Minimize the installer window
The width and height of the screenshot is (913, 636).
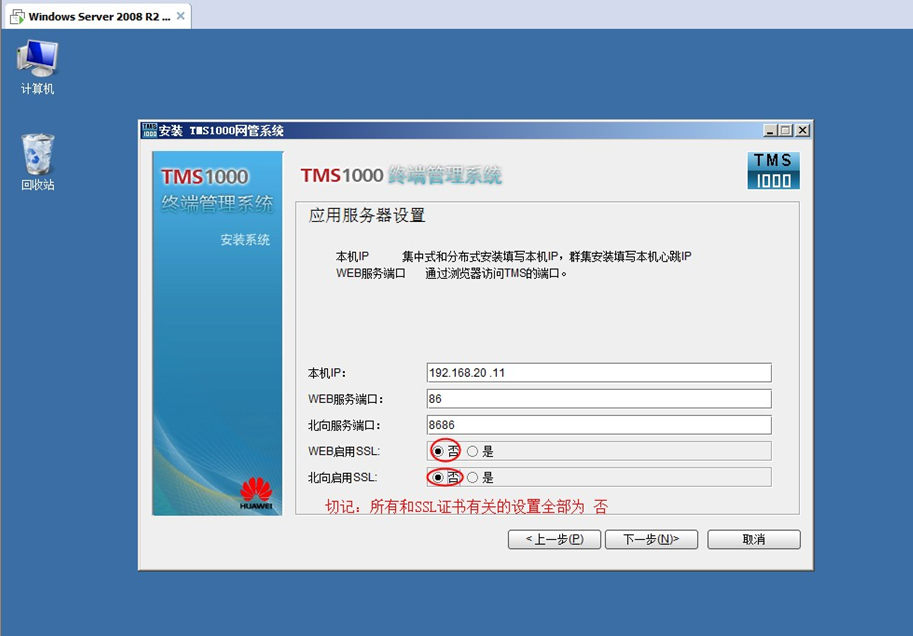[x=770, y=130]
